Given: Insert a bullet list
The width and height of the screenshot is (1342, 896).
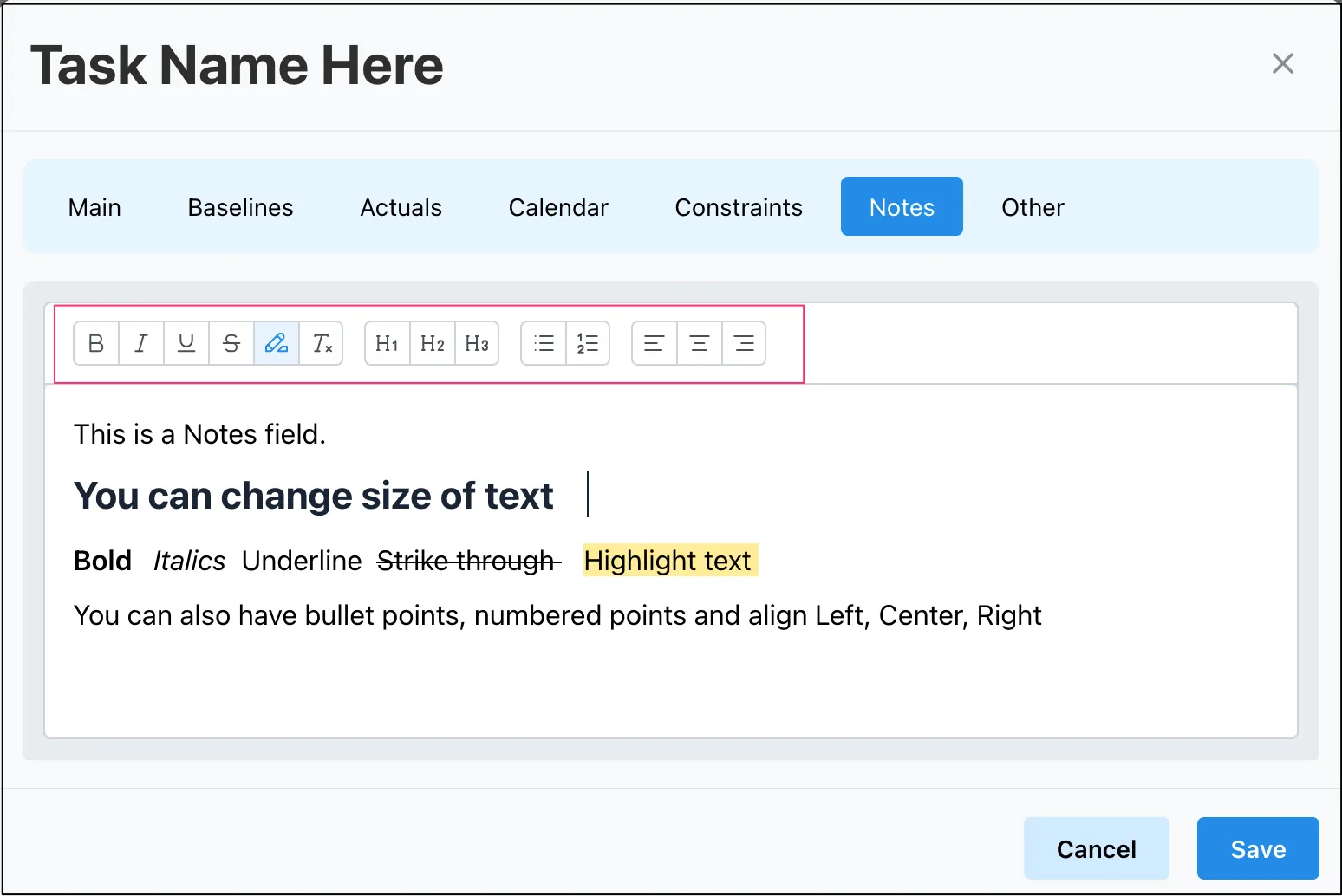Looking at the screenshot, I should point(544,343).
